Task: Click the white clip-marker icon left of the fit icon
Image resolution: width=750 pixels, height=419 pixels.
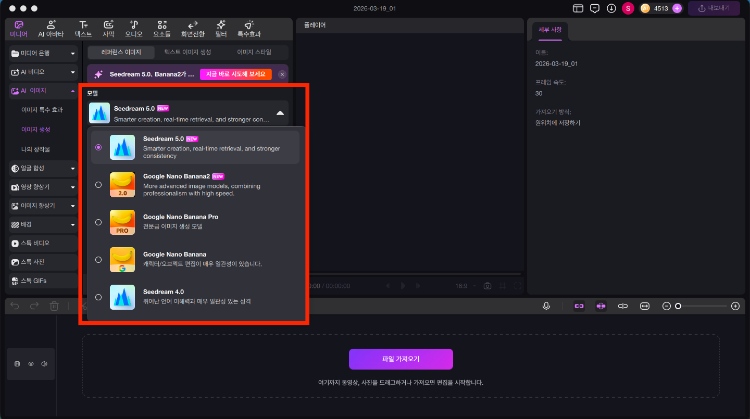Action: tap(623, 306)
